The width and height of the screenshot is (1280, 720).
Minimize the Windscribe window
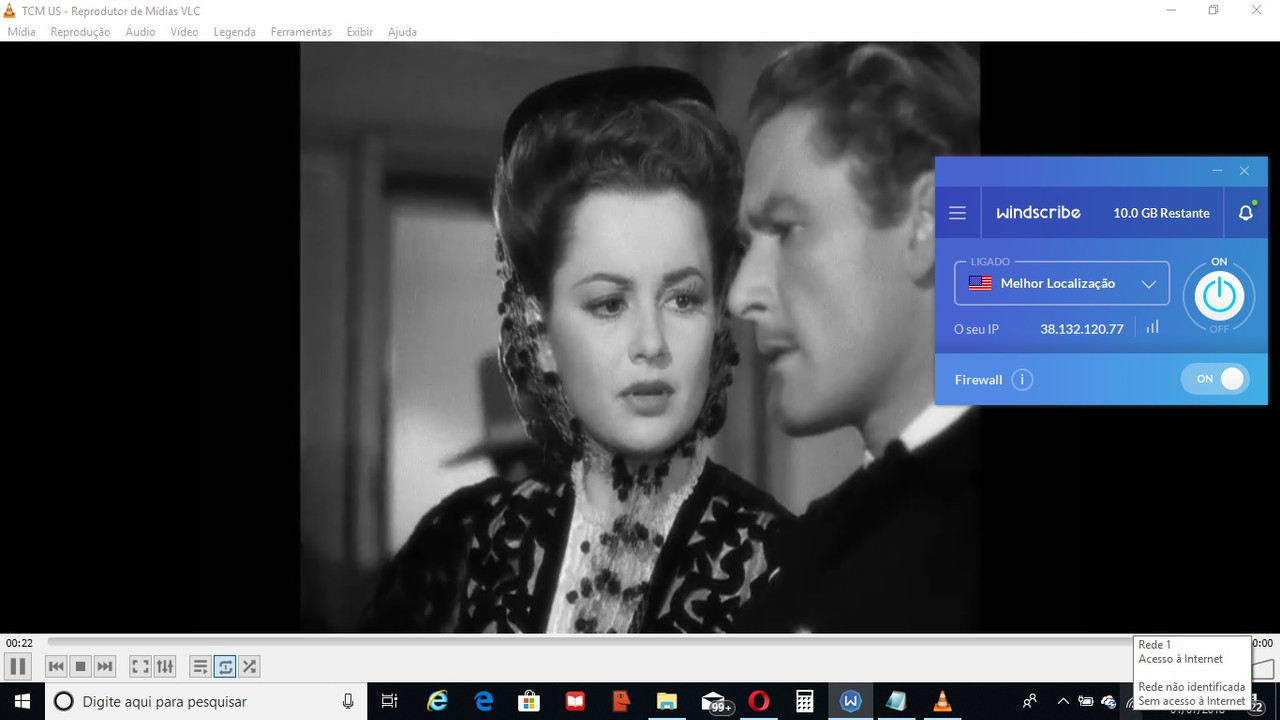(1217, 171)
